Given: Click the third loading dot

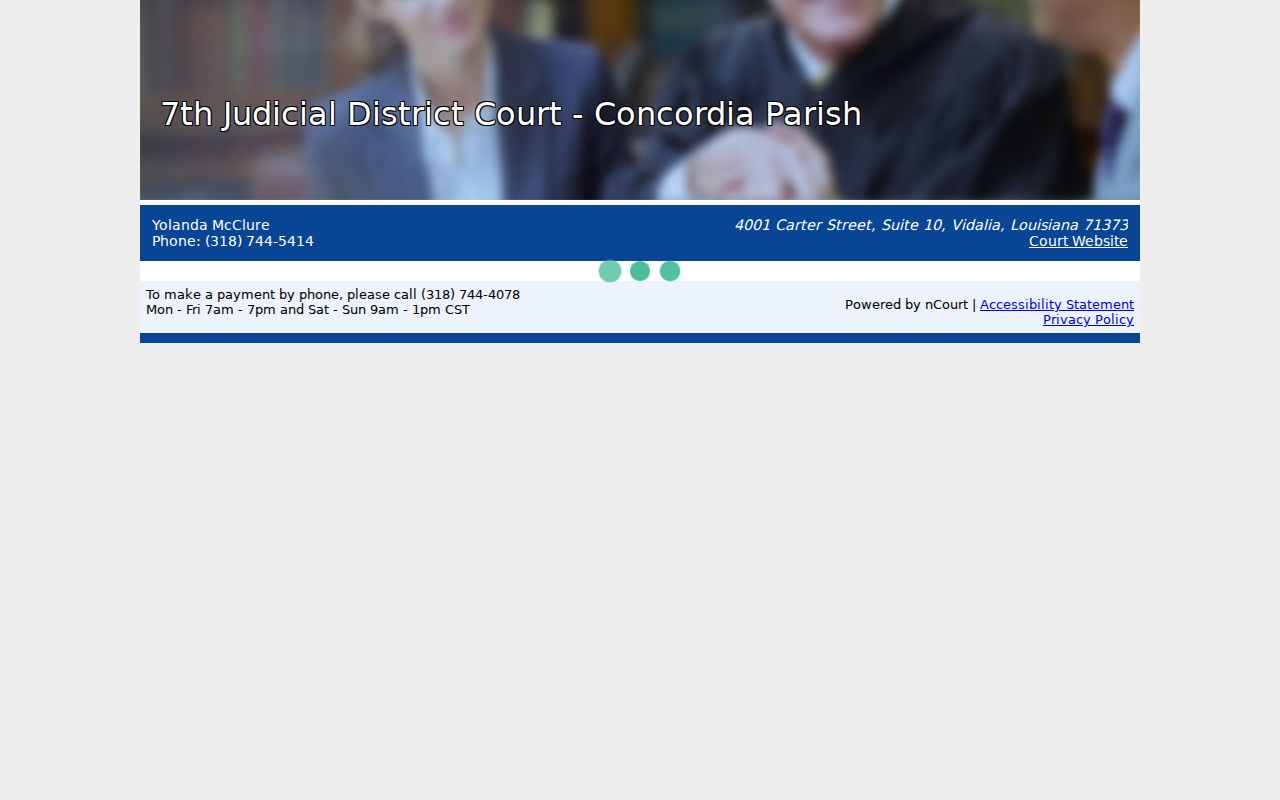Looking at the screenshot, I should pyautogui.click(x=670, y=271).
